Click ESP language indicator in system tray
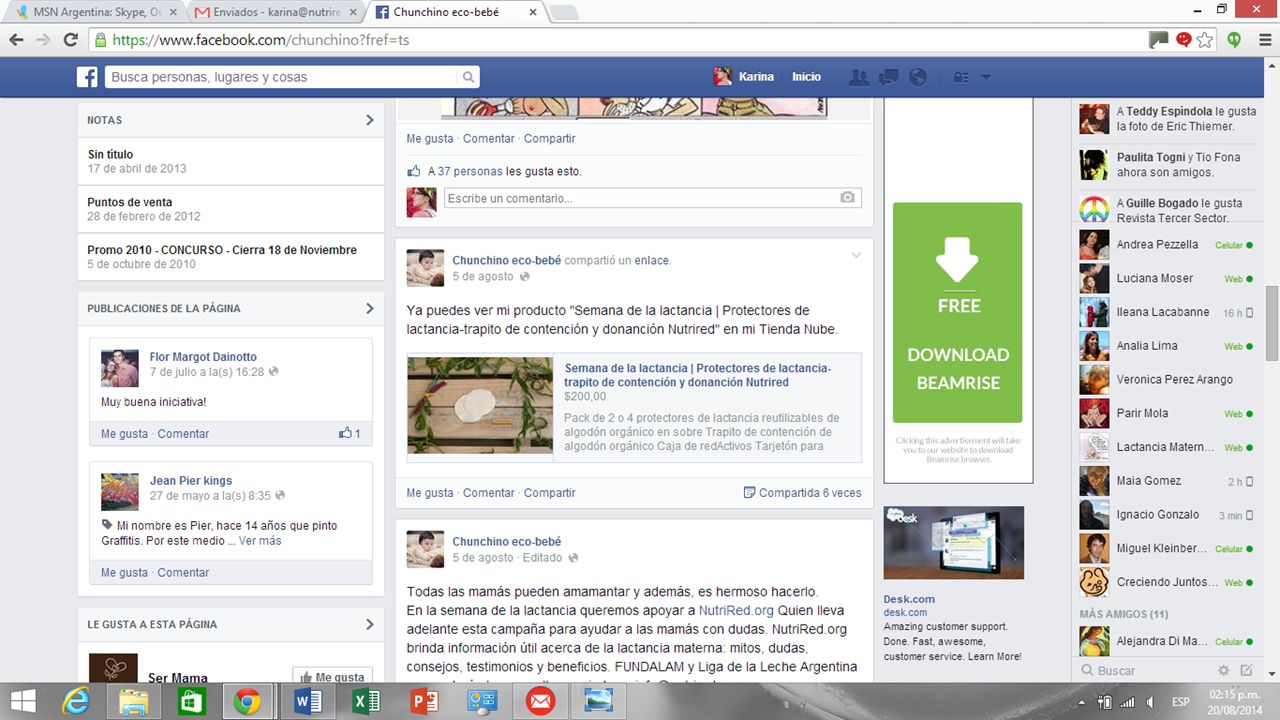The height and width of the screenshot is (720, 1280). point(1180,701)
